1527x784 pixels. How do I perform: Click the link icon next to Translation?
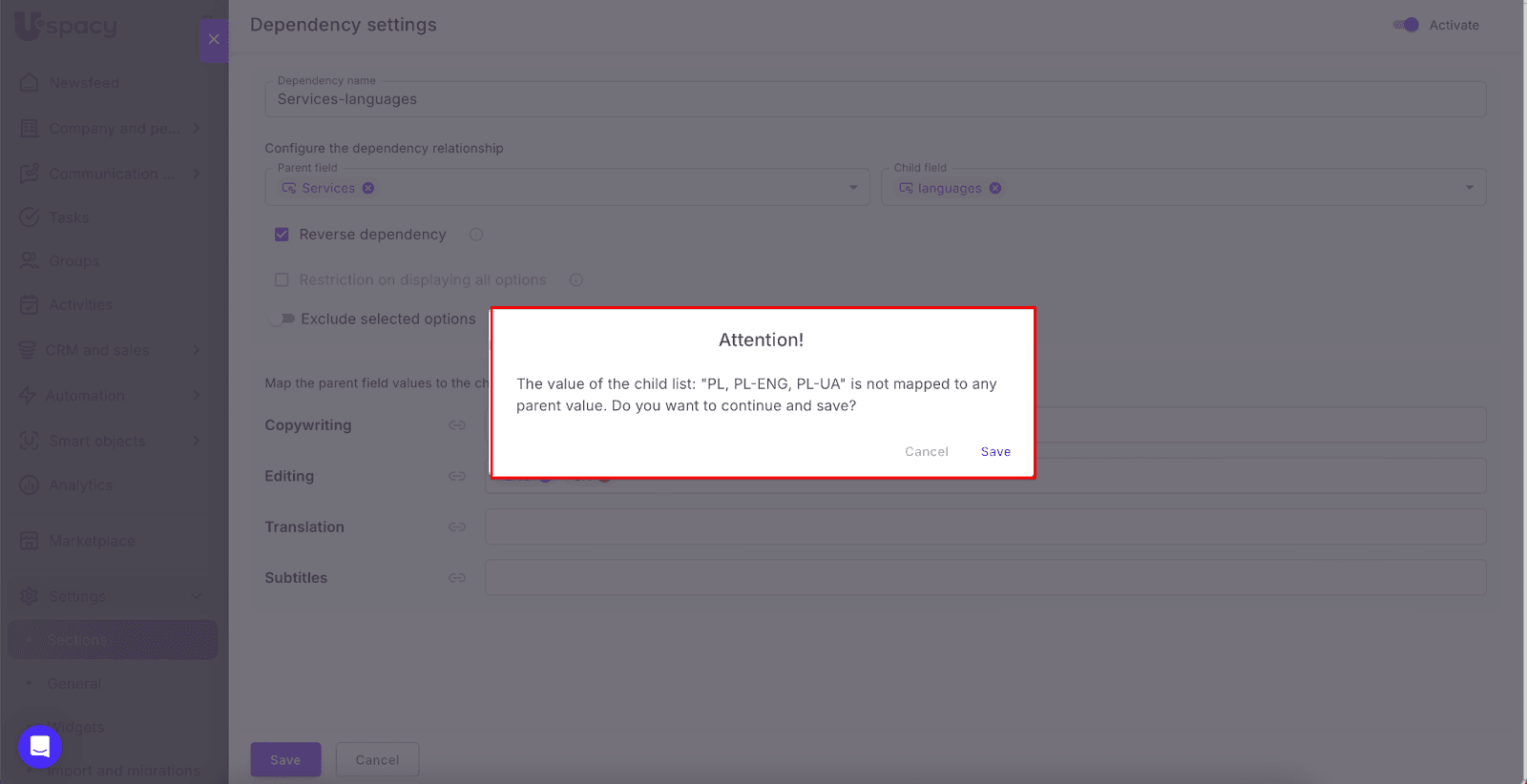(x=457, y=527)
